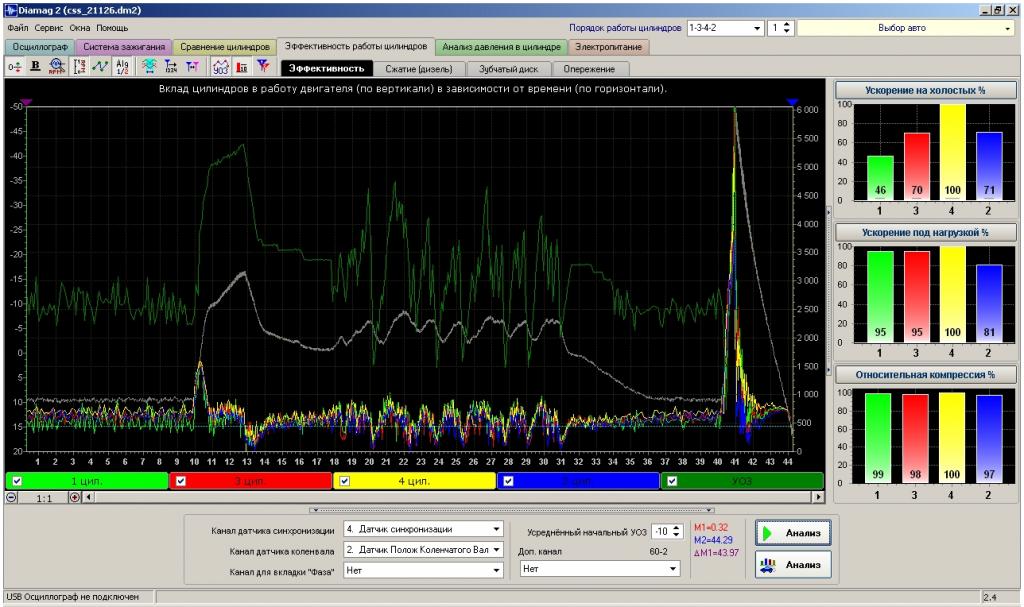1024x607 pixels.
Task: Switch to the Анализ давления в цилиндре tab
Action: point(502,47)
